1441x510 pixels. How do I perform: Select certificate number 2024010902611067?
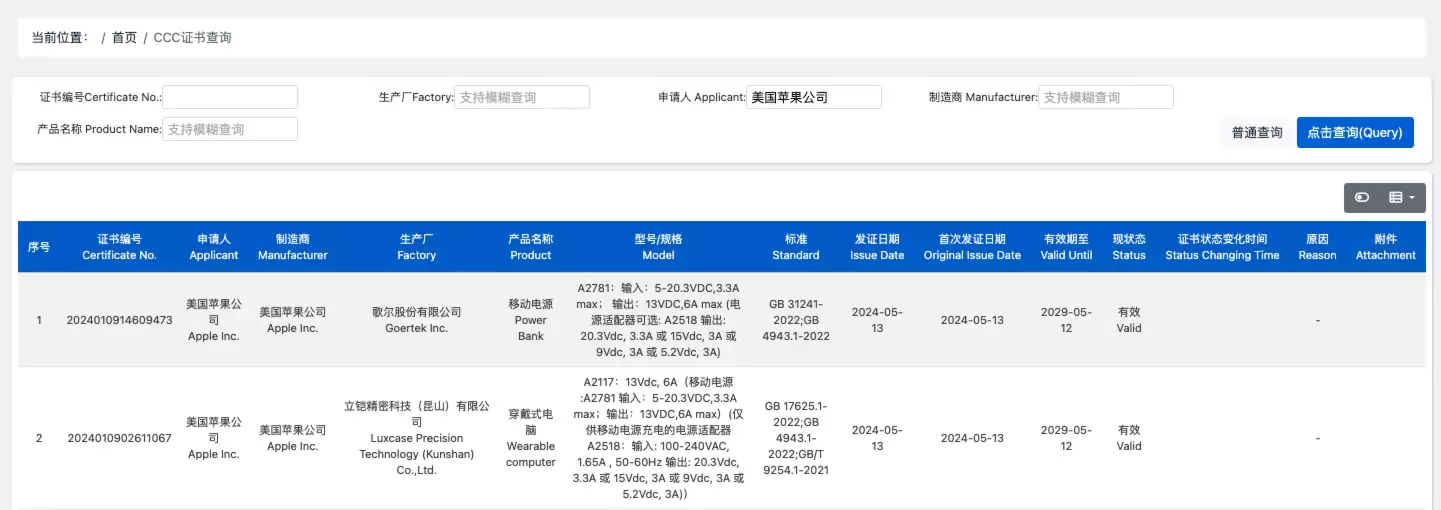tap(119, 438)
